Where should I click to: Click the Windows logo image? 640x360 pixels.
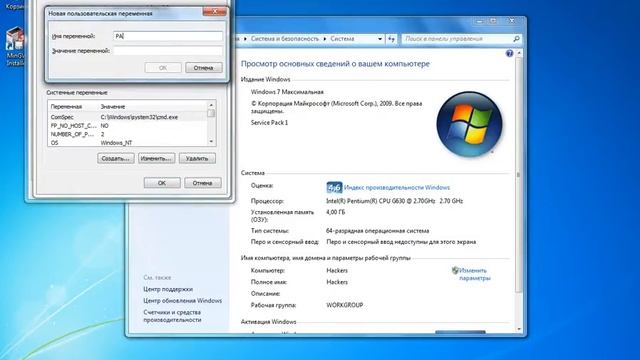(469, 124)
